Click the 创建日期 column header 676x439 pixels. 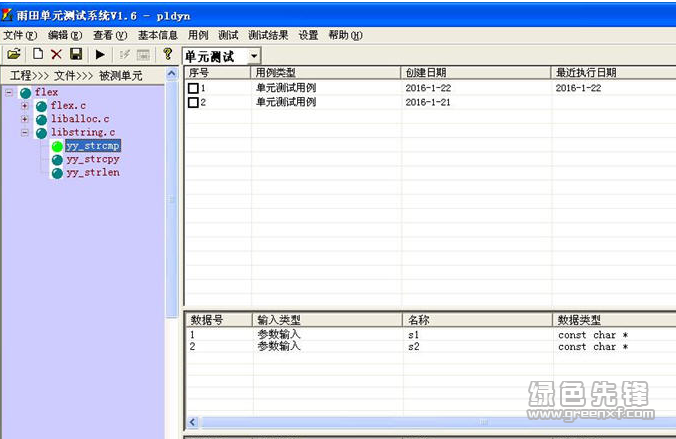tap(426, 73)
